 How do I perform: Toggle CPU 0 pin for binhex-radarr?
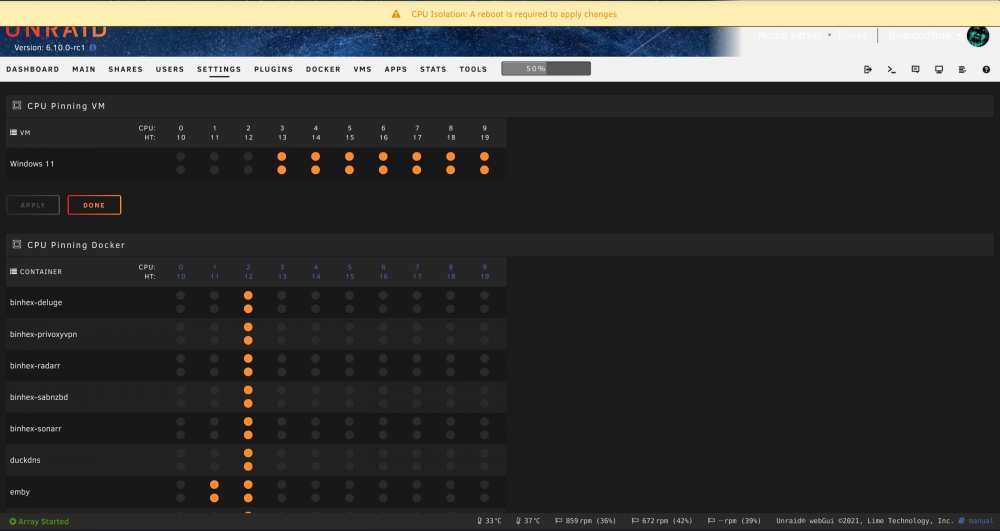tap(180, 358)
